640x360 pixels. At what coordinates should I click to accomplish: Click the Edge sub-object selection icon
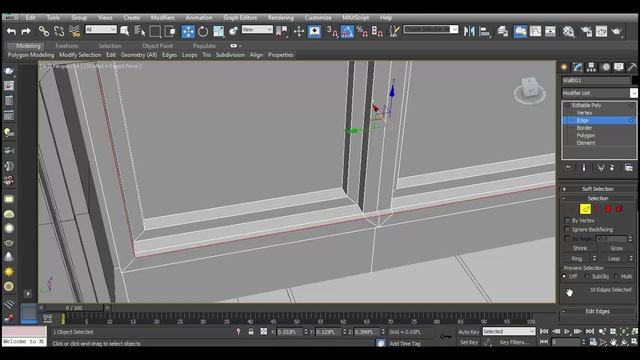tap(585, 209)
